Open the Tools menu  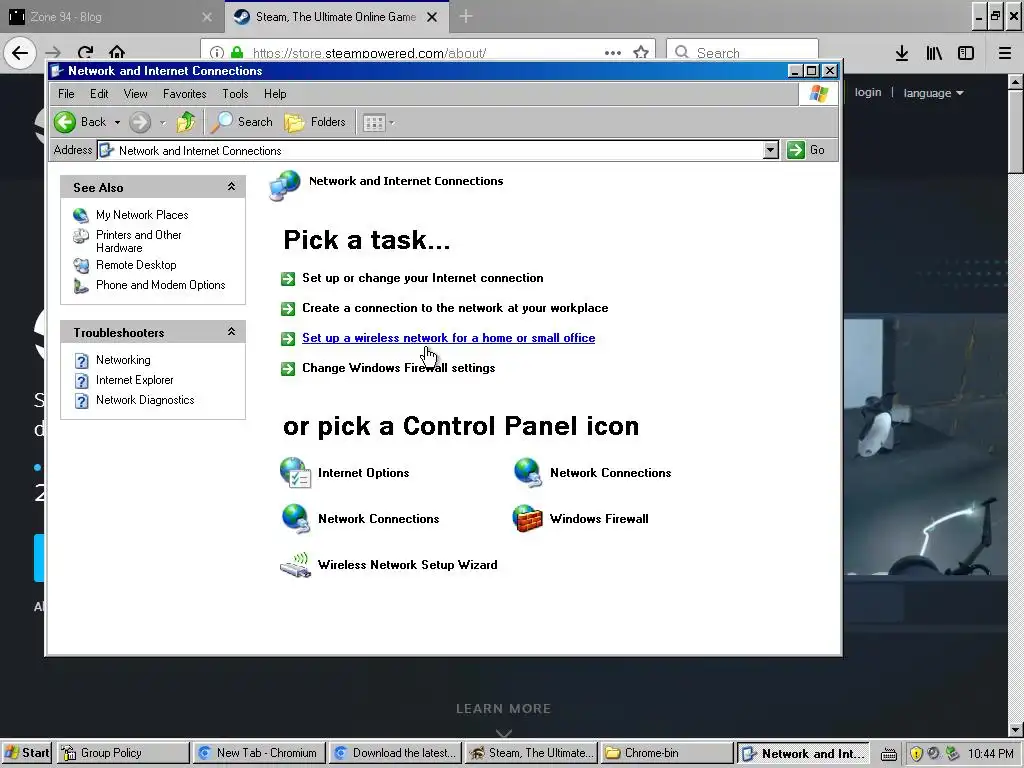235,94
